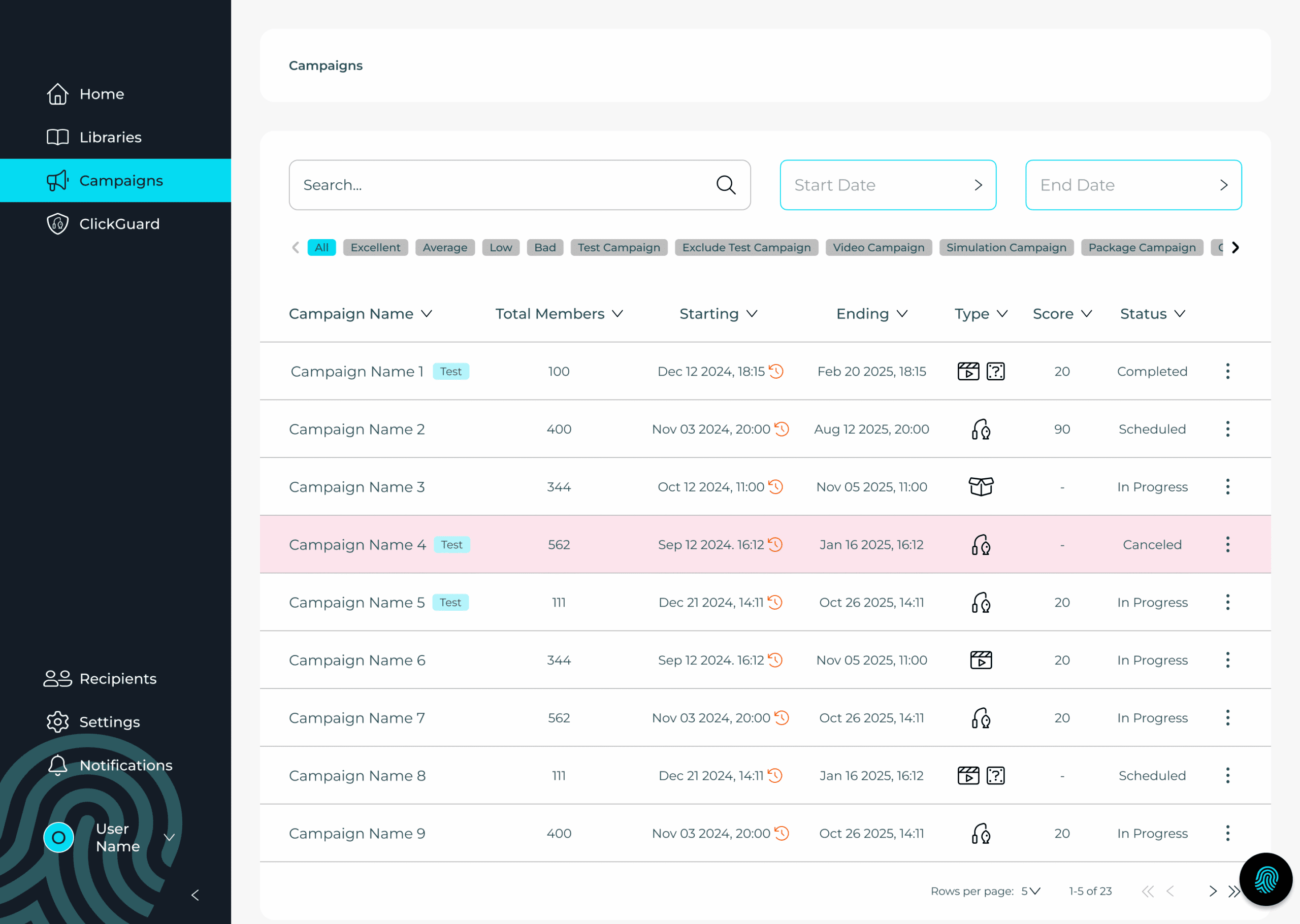1300x924 pixels.
Task: Toggle the Bad filter chip
Action: [545, 248]
